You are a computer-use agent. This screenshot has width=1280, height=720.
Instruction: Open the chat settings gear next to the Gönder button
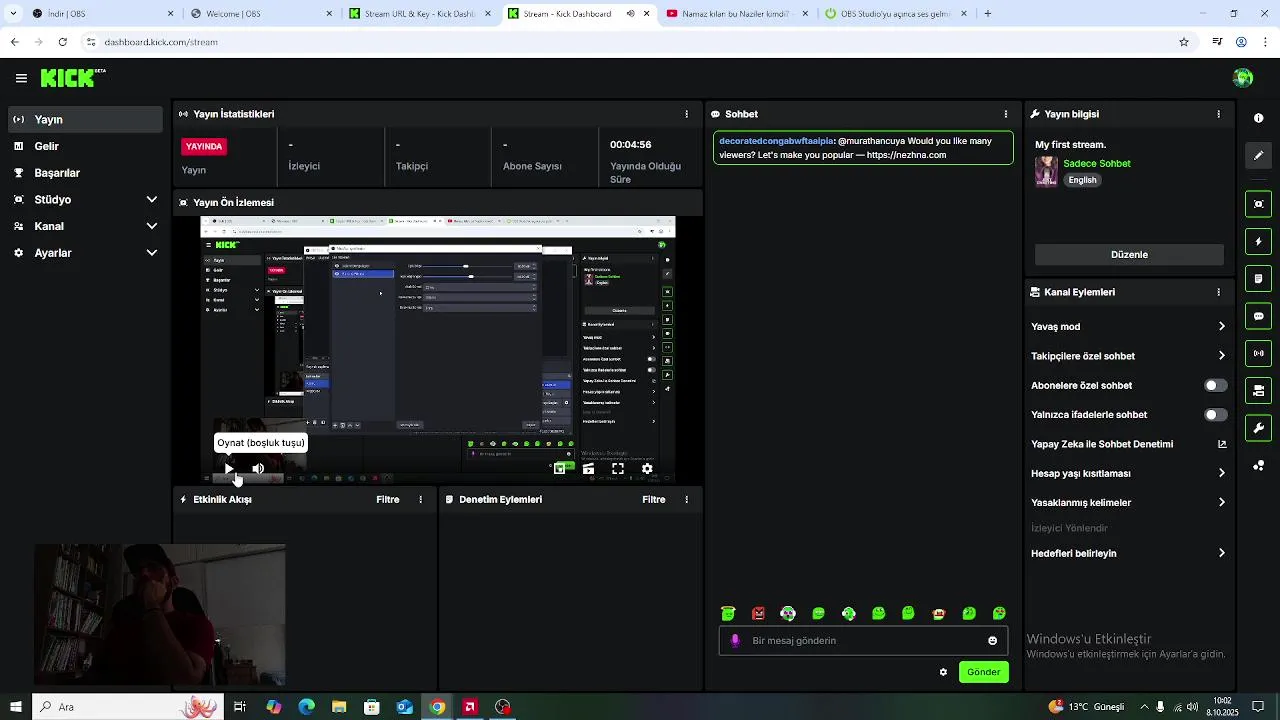point(943,672)
